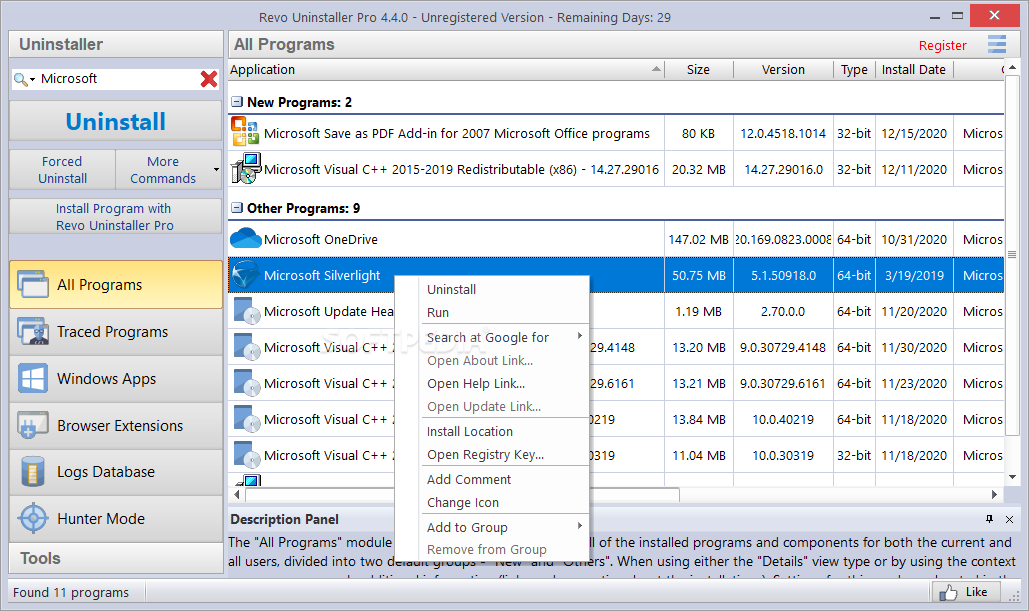
Task: Open the Logs Database module
Action: [116, 472]
